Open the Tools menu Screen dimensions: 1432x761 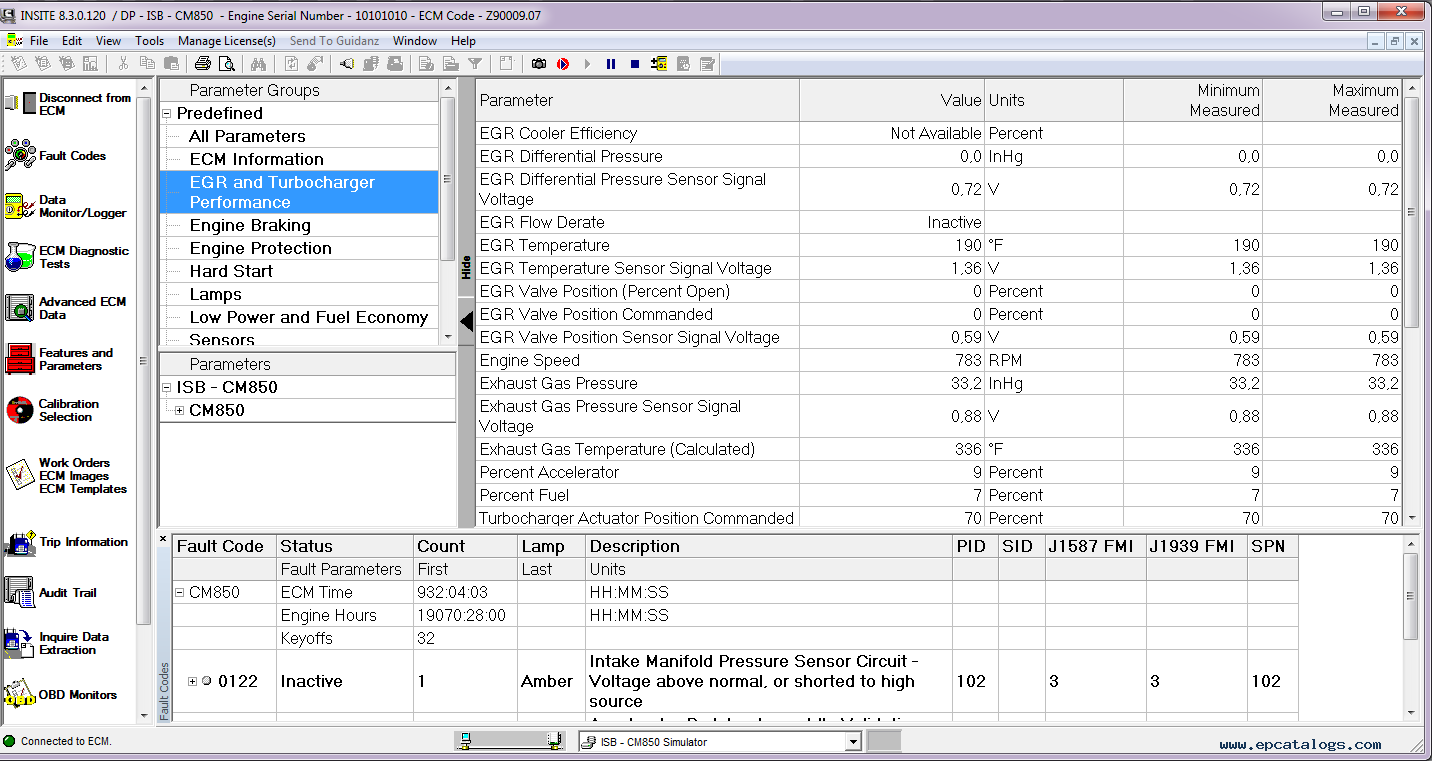[x=149, y=41]
